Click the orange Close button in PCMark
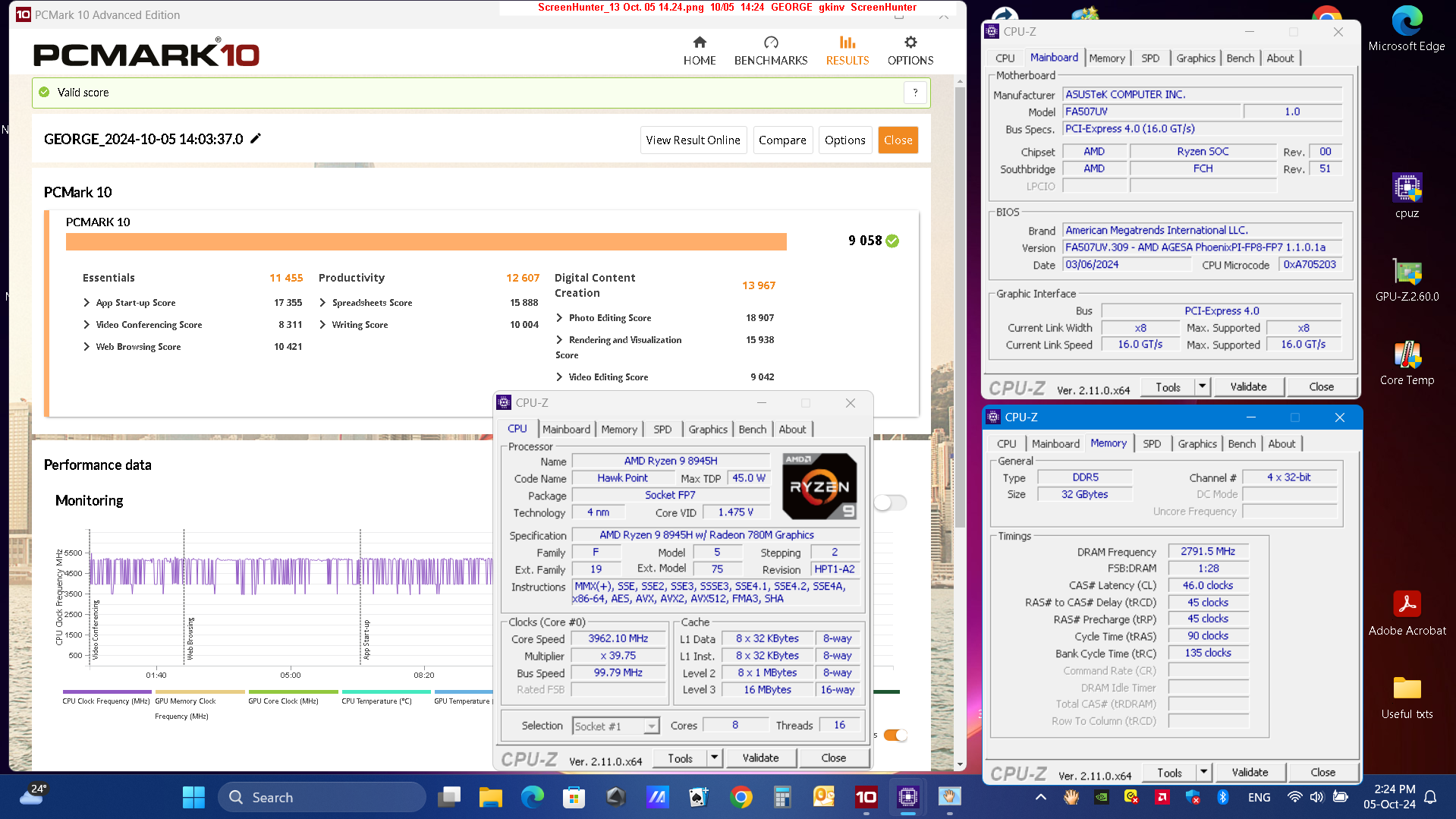 (x=898, y=140)
